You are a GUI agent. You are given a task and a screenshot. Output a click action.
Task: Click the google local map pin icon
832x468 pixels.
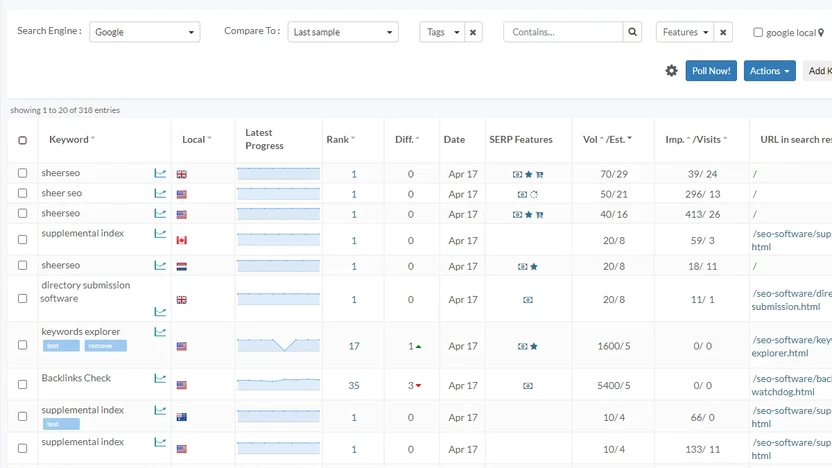click(821, 32)
